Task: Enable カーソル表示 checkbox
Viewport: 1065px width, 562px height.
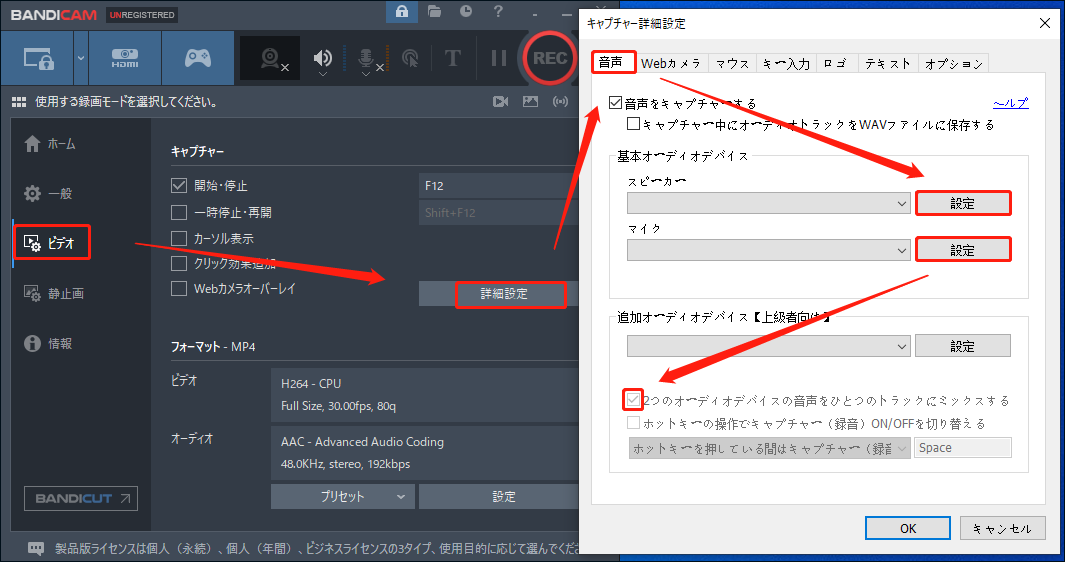Action: pos(179,239)
